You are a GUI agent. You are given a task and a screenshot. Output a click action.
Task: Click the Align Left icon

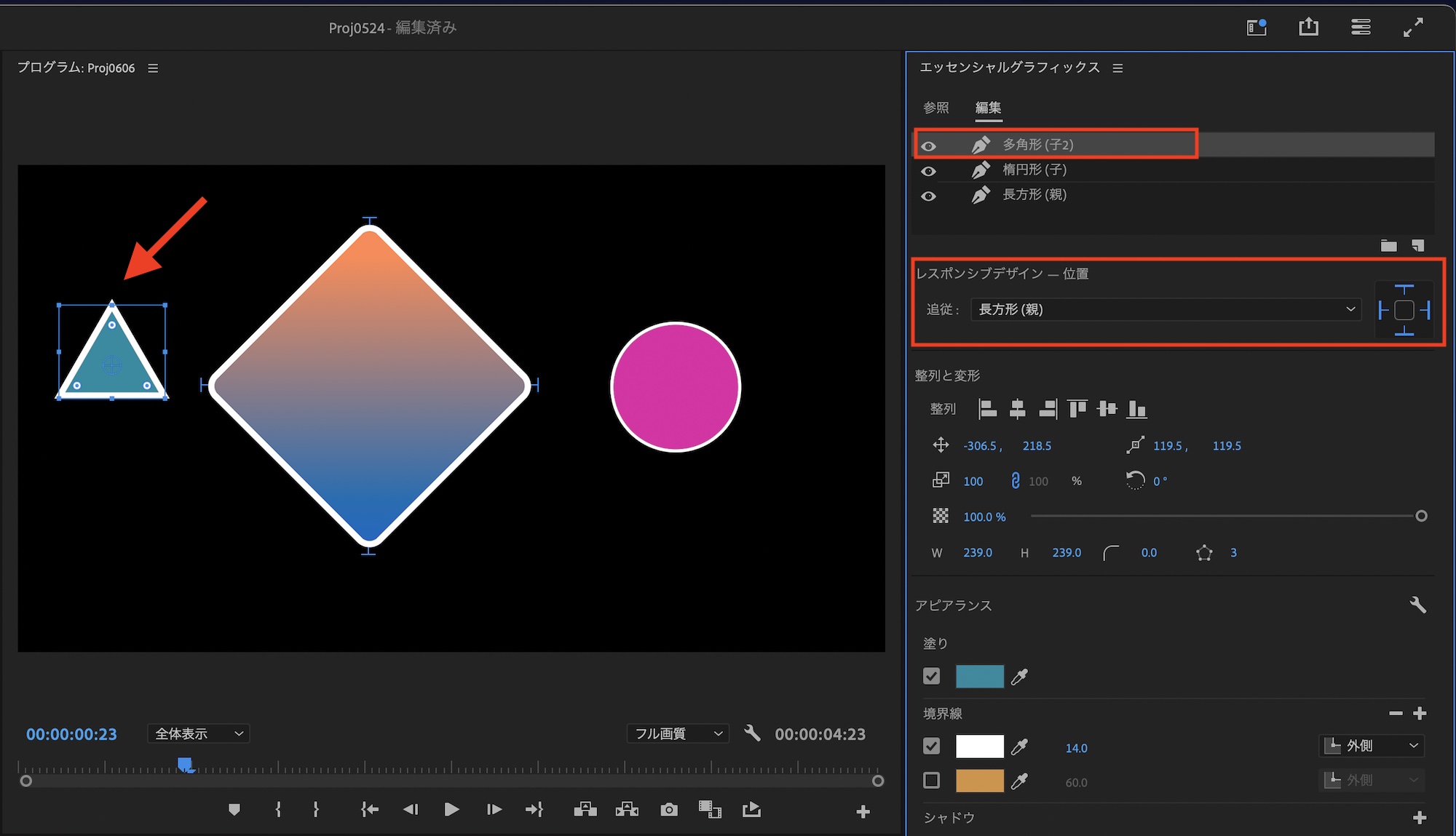point(987,409)
